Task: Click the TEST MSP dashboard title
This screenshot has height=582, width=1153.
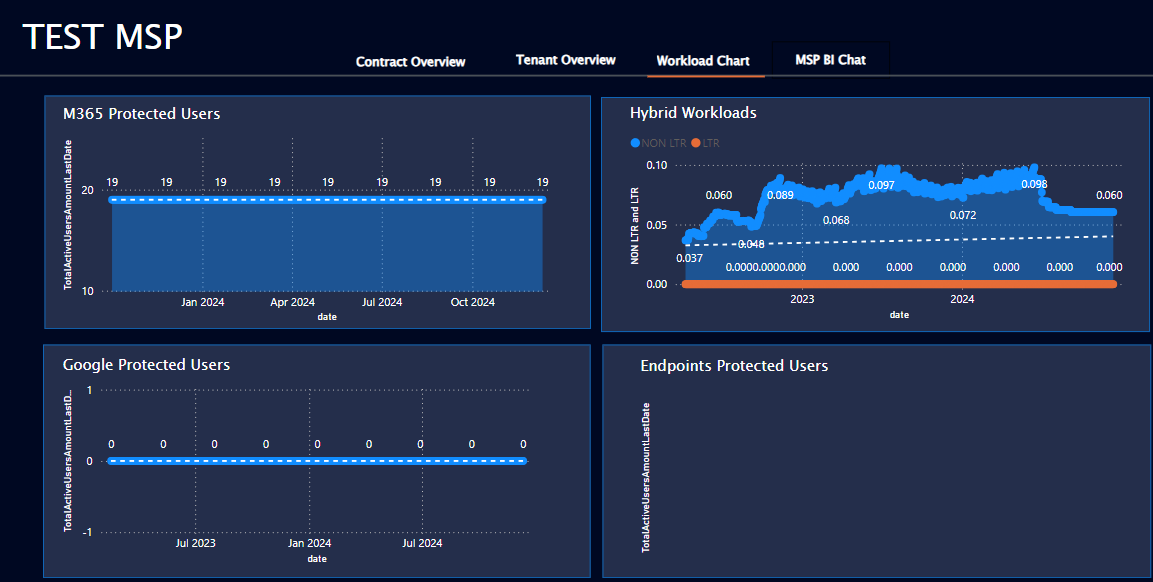Action: 103,37
